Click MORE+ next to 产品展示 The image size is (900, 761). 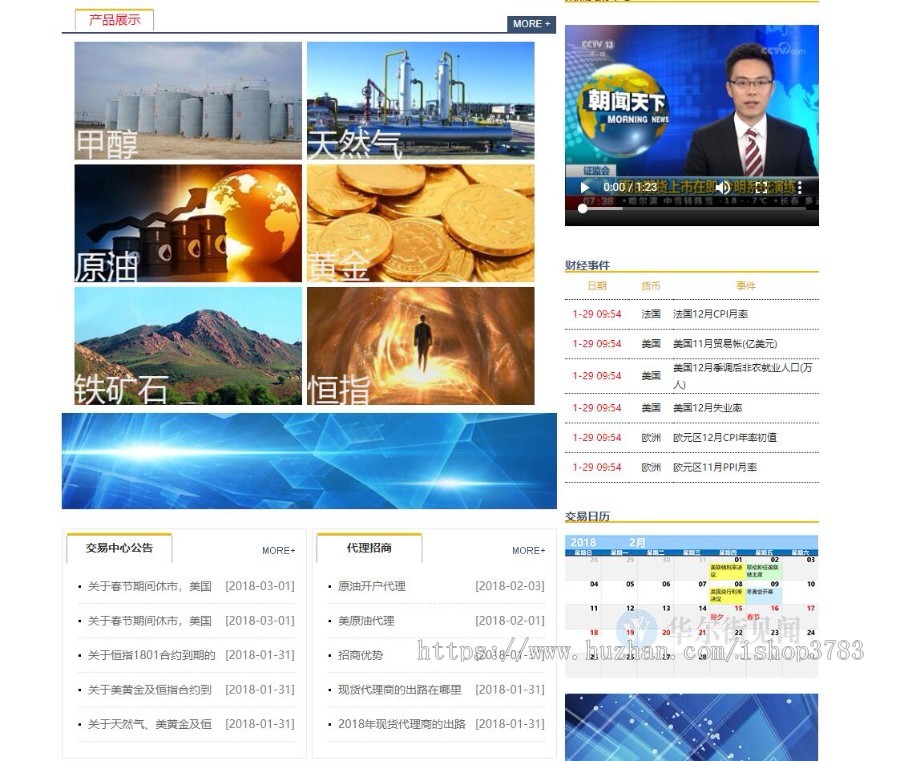click(531, 23)
